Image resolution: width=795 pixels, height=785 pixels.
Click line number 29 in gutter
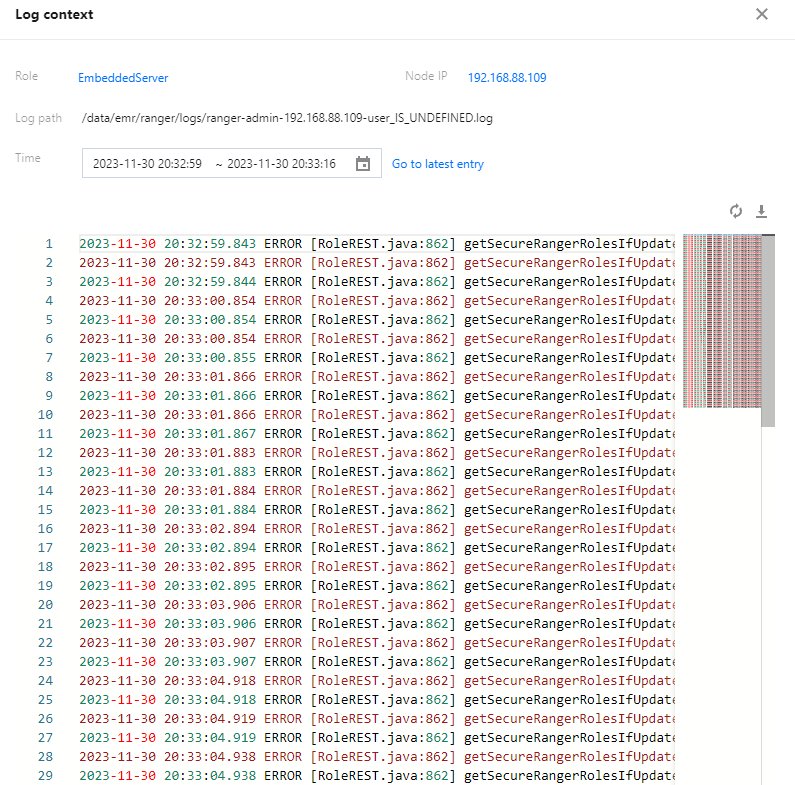pos(45,775)
